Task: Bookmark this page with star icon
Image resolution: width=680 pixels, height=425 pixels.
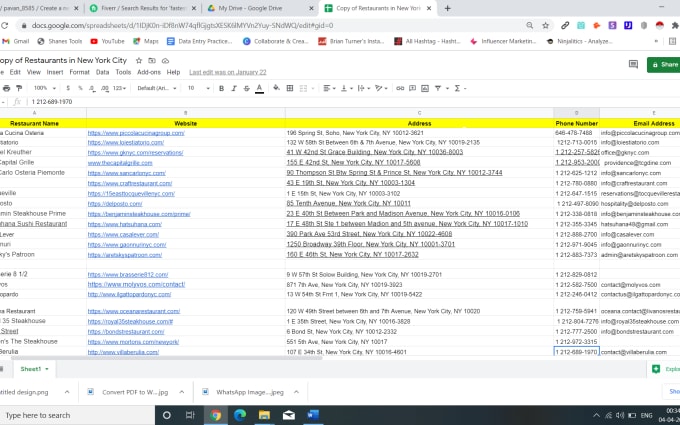Action: (546, 26)
